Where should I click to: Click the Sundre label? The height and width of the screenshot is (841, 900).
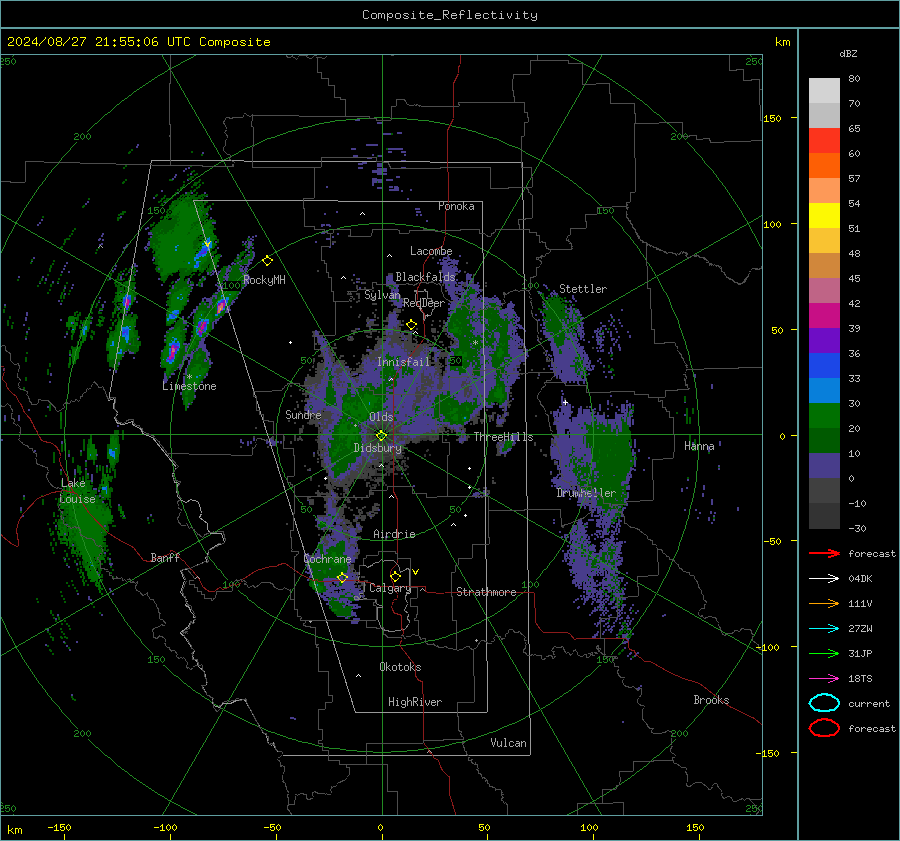(x=303, y=415)
